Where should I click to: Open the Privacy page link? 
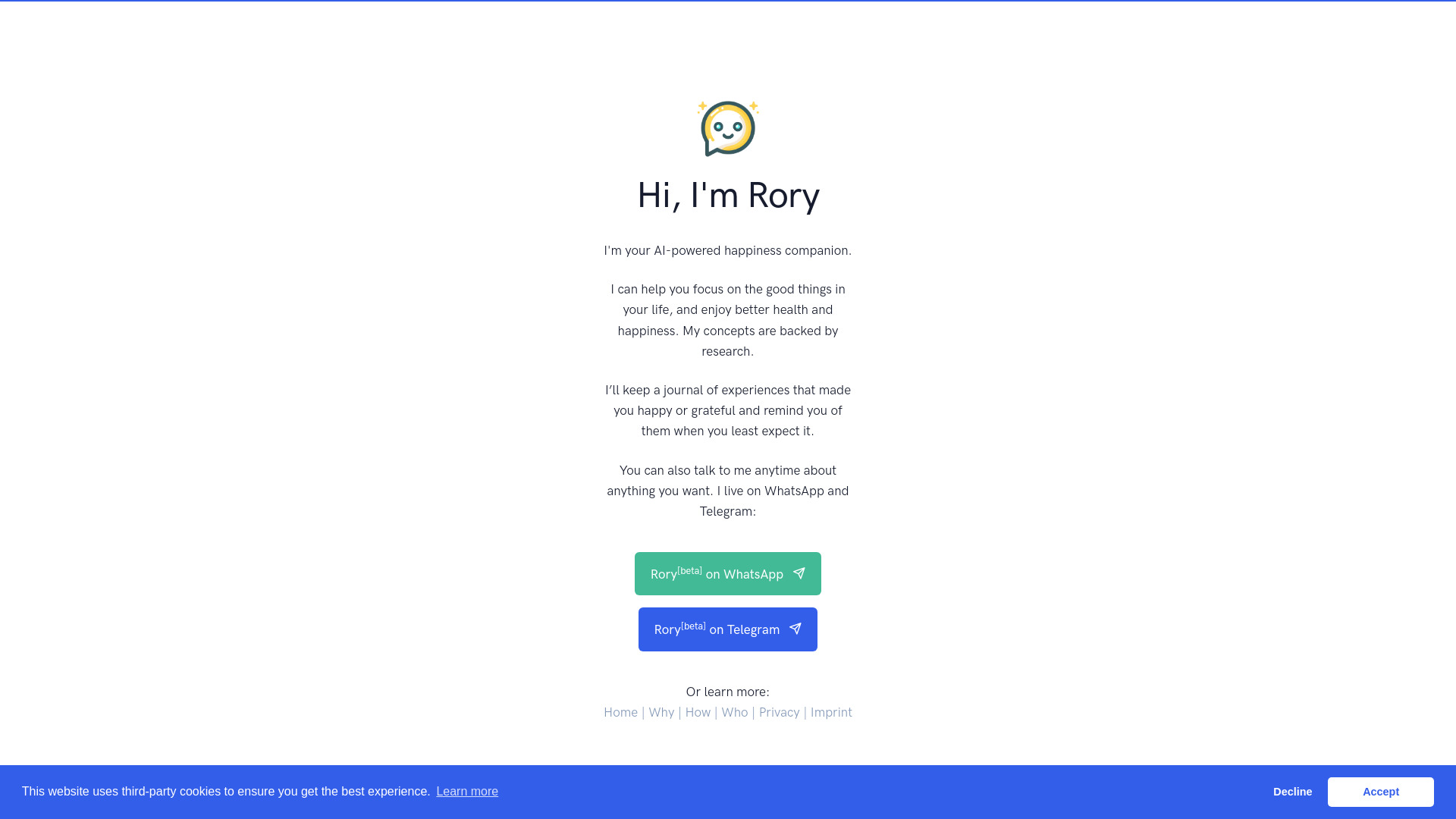(779, 712)
